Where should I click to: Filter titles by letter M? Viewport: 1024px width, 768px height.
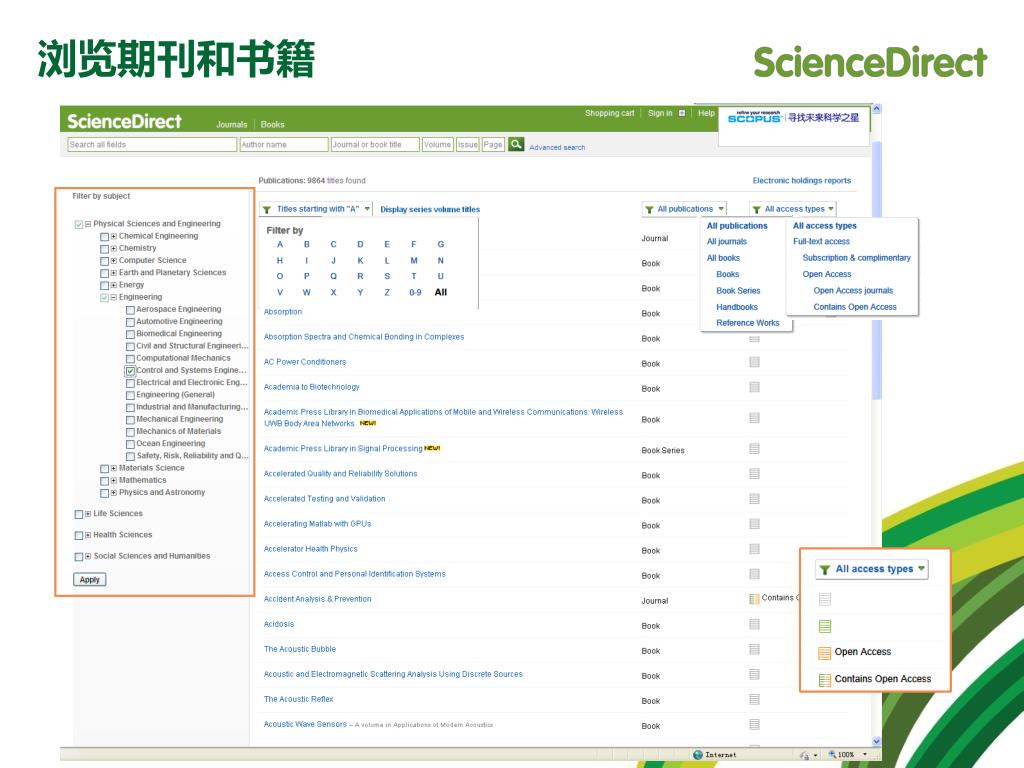point(413,261)
